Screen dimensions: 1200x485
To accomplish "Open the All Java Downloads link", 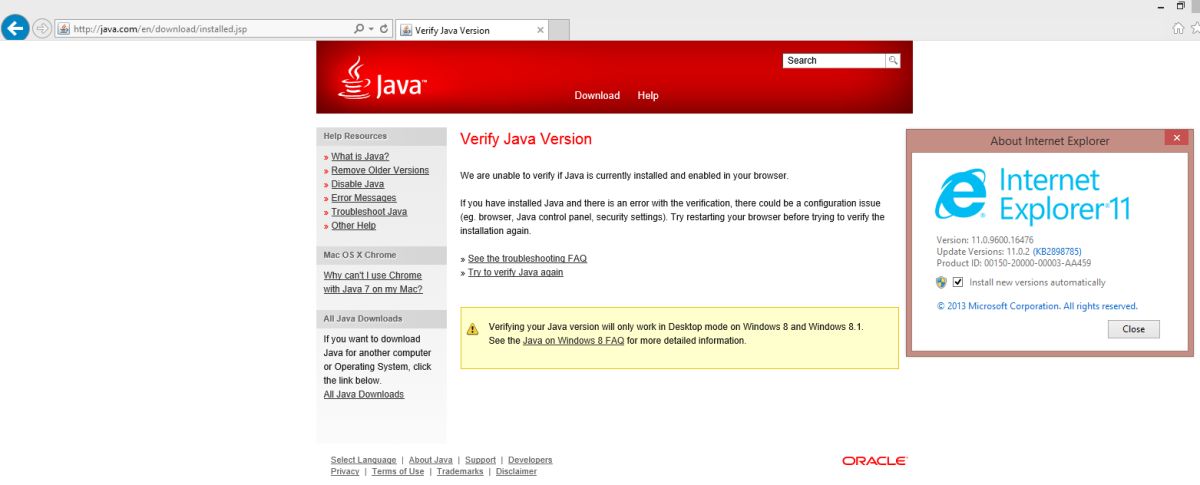I will pos(364,395).
